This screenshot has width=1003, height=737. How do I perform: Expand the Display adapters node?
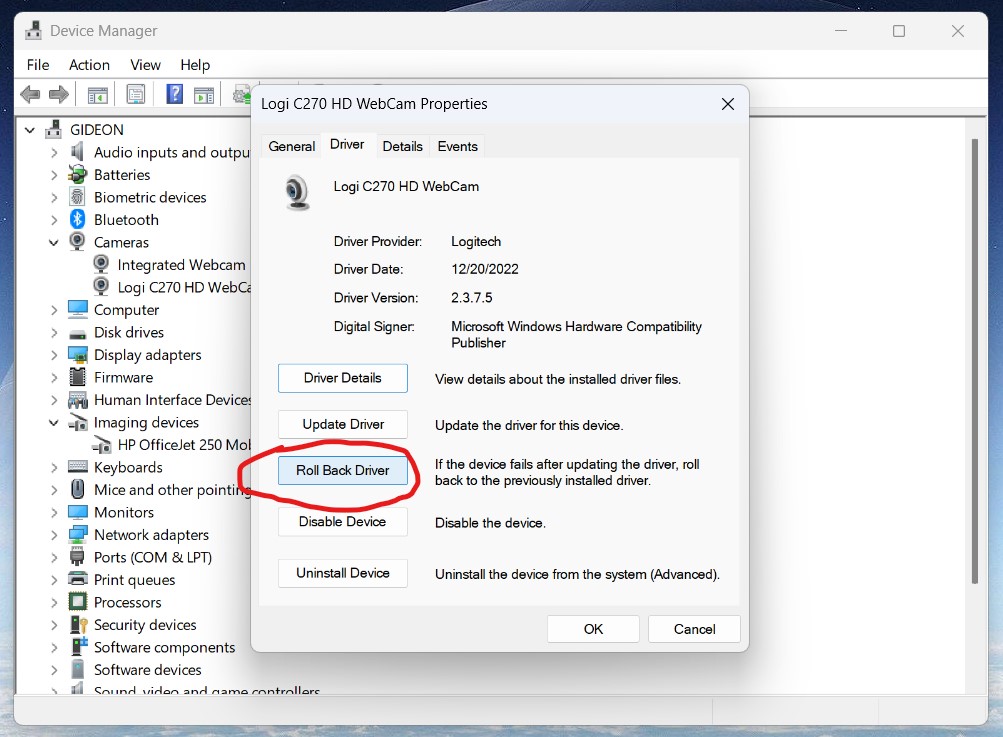pyautogui.click(x=54, y=355)
